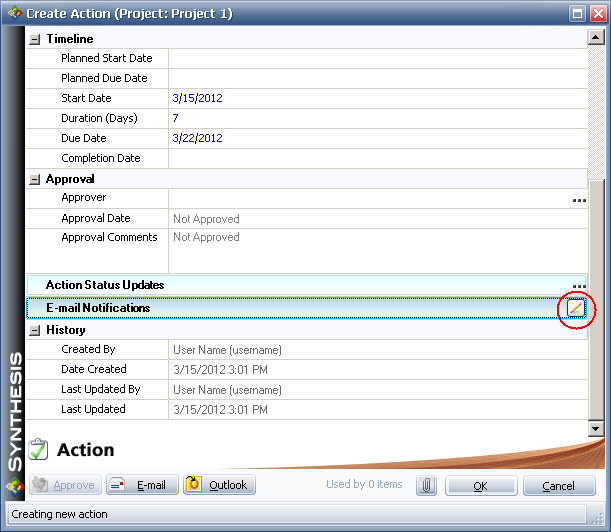Cancel the Create Action dialog
Screen dimensions: 611x532
pyautogui.click(x=558, y=485)
